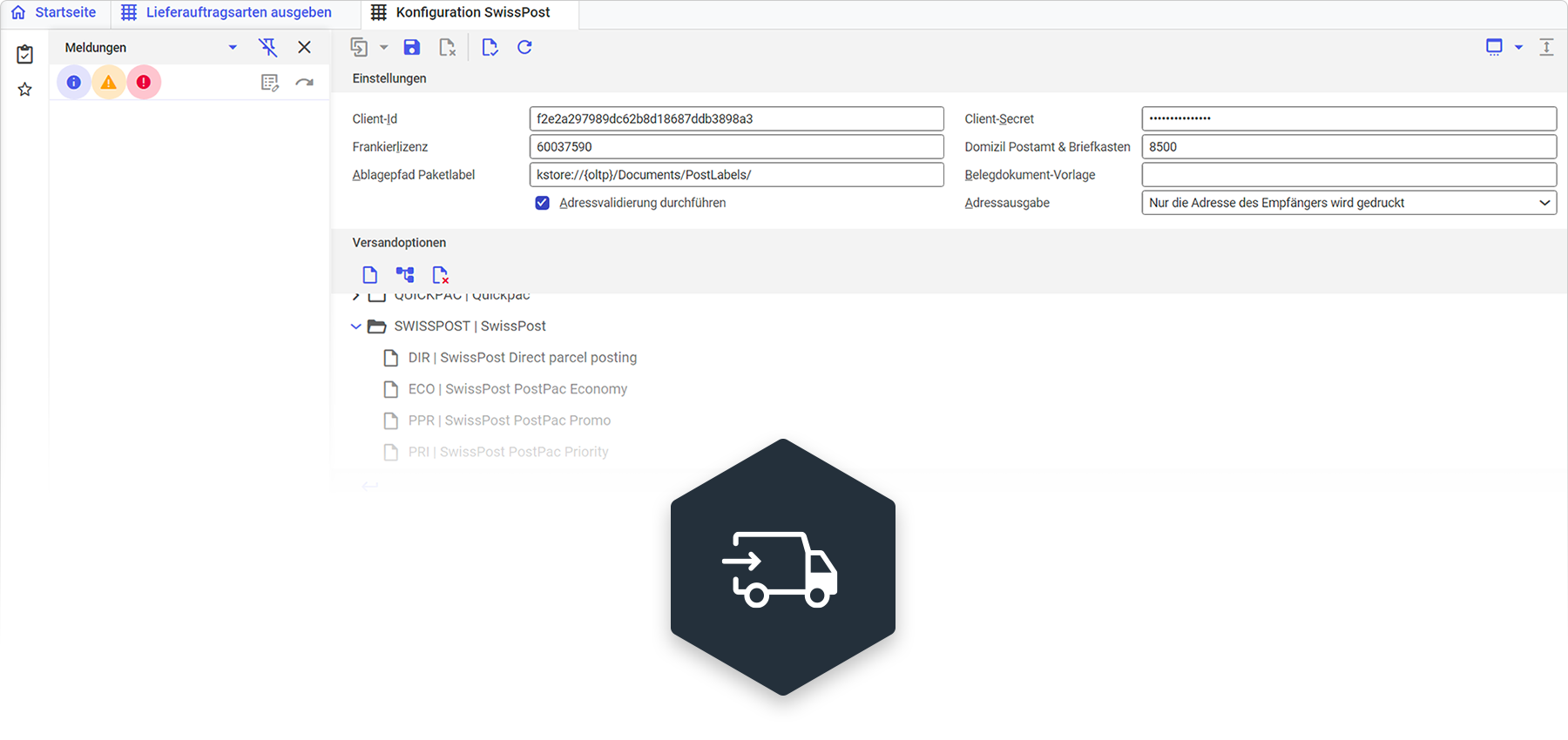Switch to Lieferauftragsarten ausgeben tab
Image resolution: width=1568 pixels, height=740 pixels.
coord(227,13)
